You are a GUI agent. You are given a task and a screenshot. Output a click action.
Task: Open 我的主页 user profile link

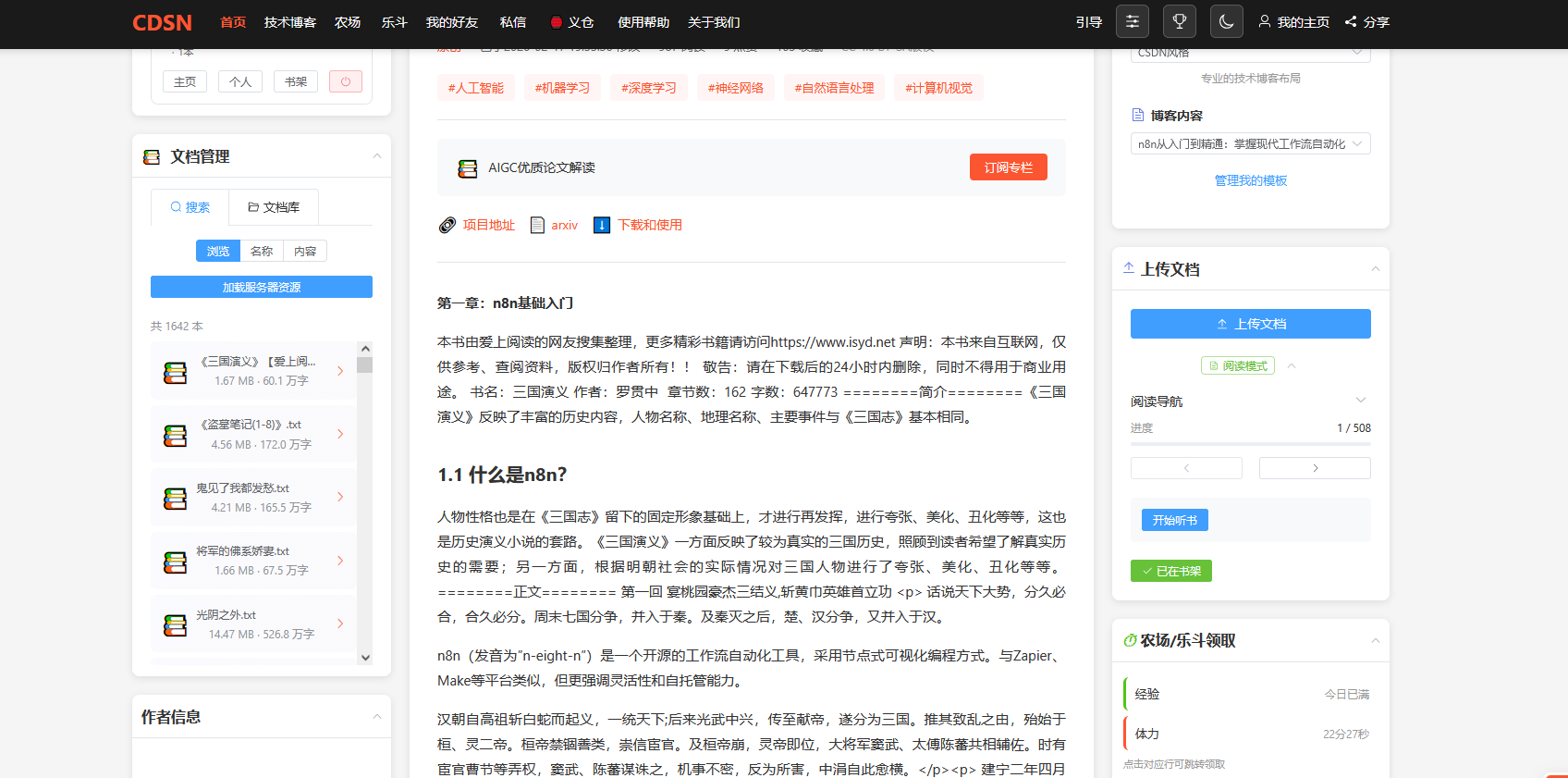click(x=1293, y=22)
